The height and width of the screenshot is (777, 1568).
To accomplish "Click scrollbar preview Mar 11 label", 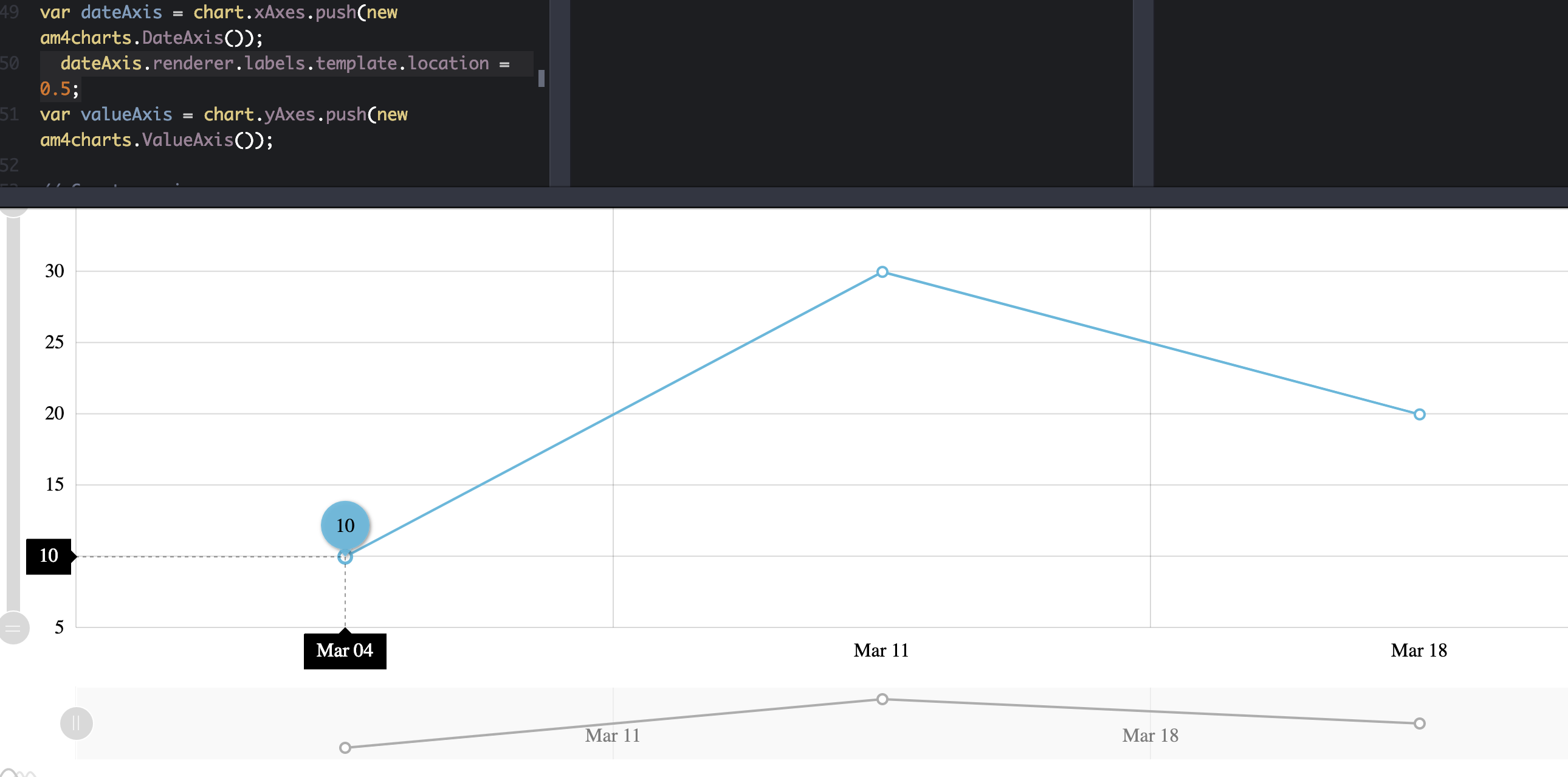I will [x=613, y=736].
